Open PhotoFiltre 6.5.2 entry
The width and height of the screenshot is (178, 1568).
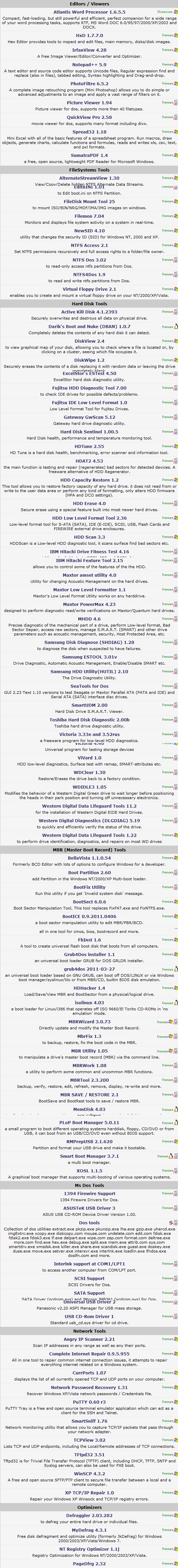coord(89,84)
